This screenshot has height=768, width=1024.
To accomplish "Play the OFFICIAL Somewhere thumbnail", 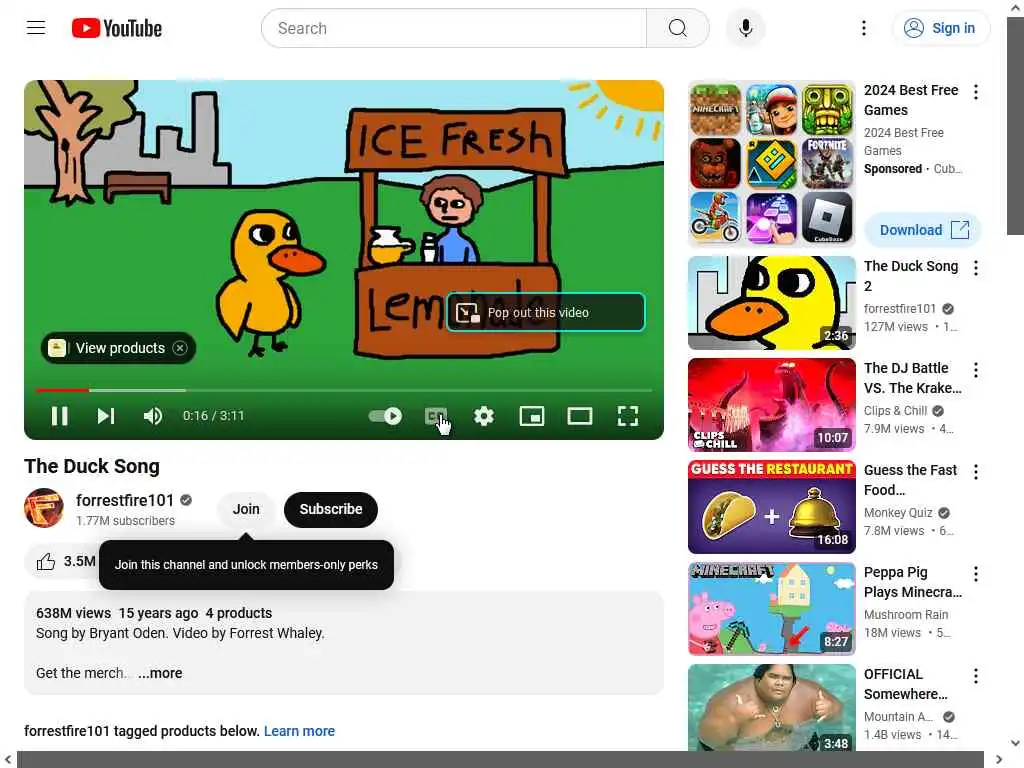I will 771,708.
